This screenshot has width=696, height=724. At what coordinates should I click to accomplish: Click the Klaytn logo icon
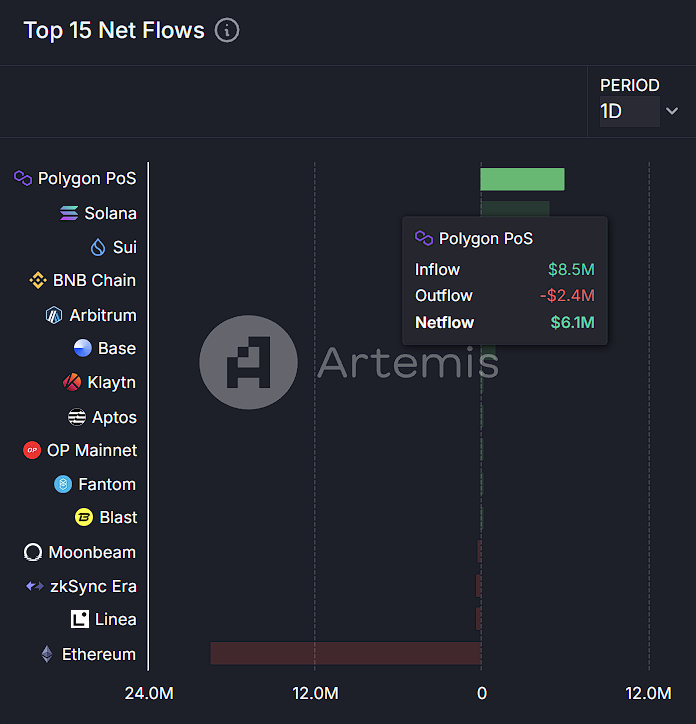72,382
